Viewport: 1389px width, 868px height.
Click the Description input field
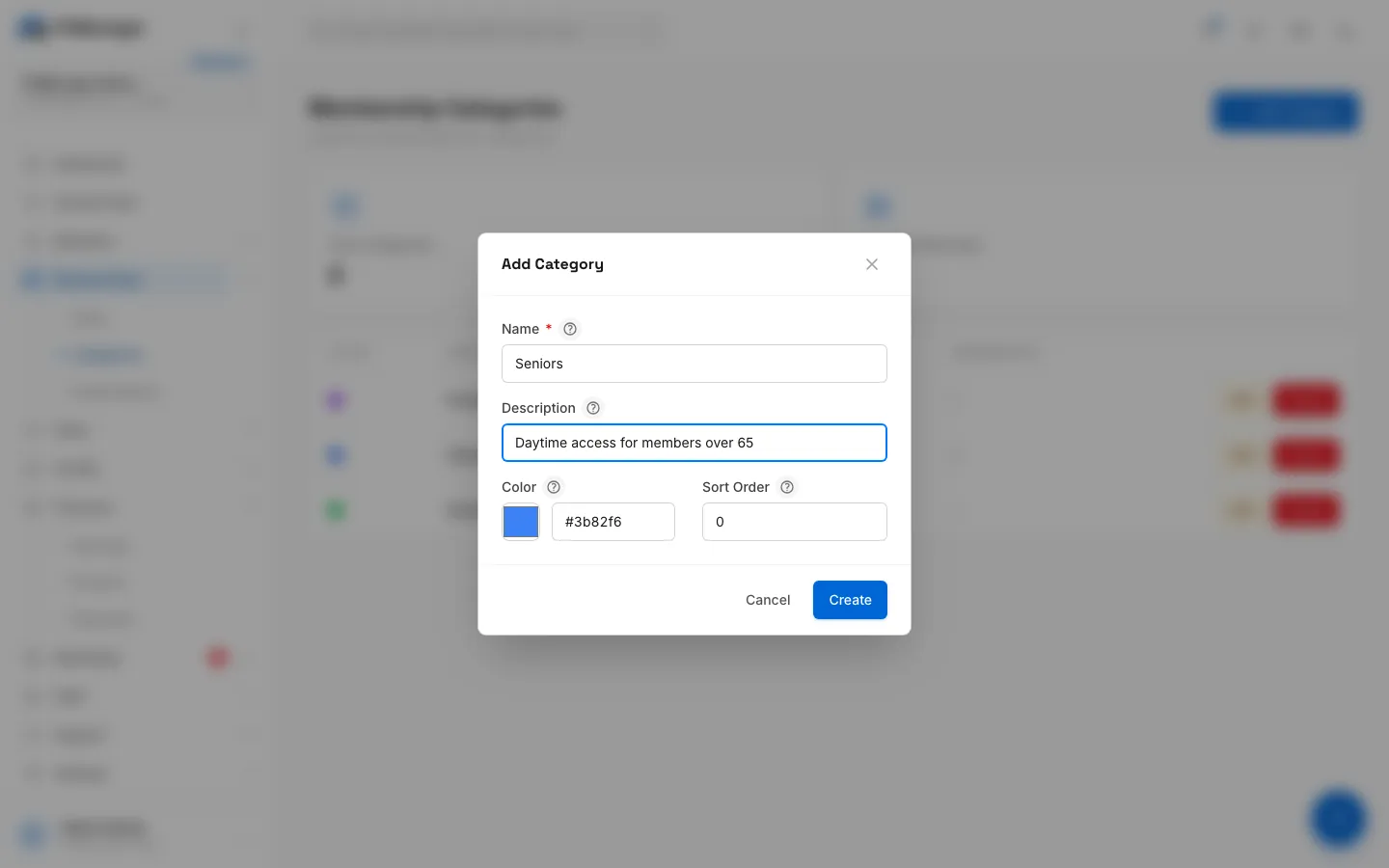pos(694,443)
